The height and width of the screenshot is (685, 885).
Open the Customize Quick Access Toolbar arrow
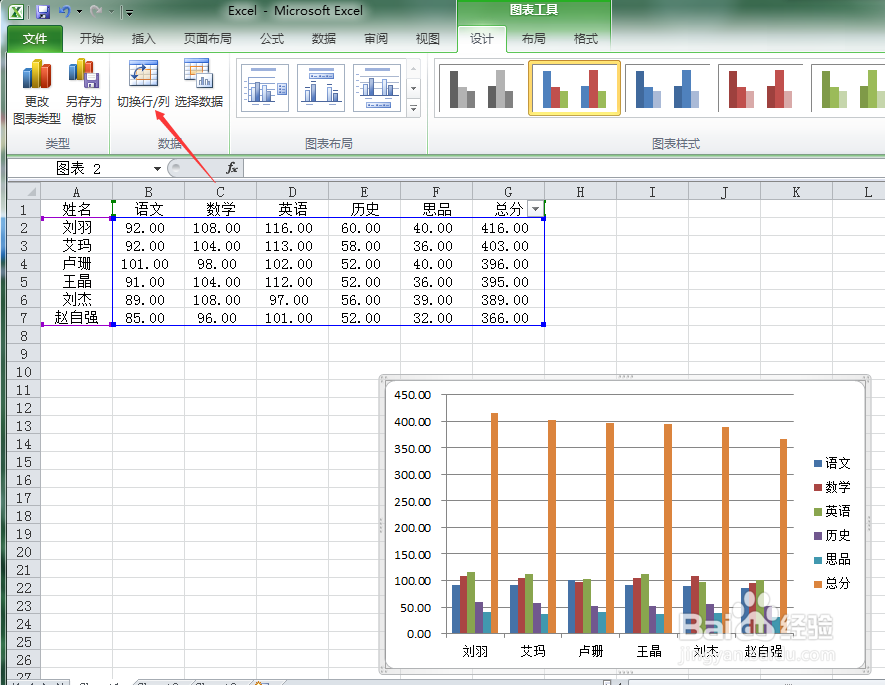coord(129,12)
